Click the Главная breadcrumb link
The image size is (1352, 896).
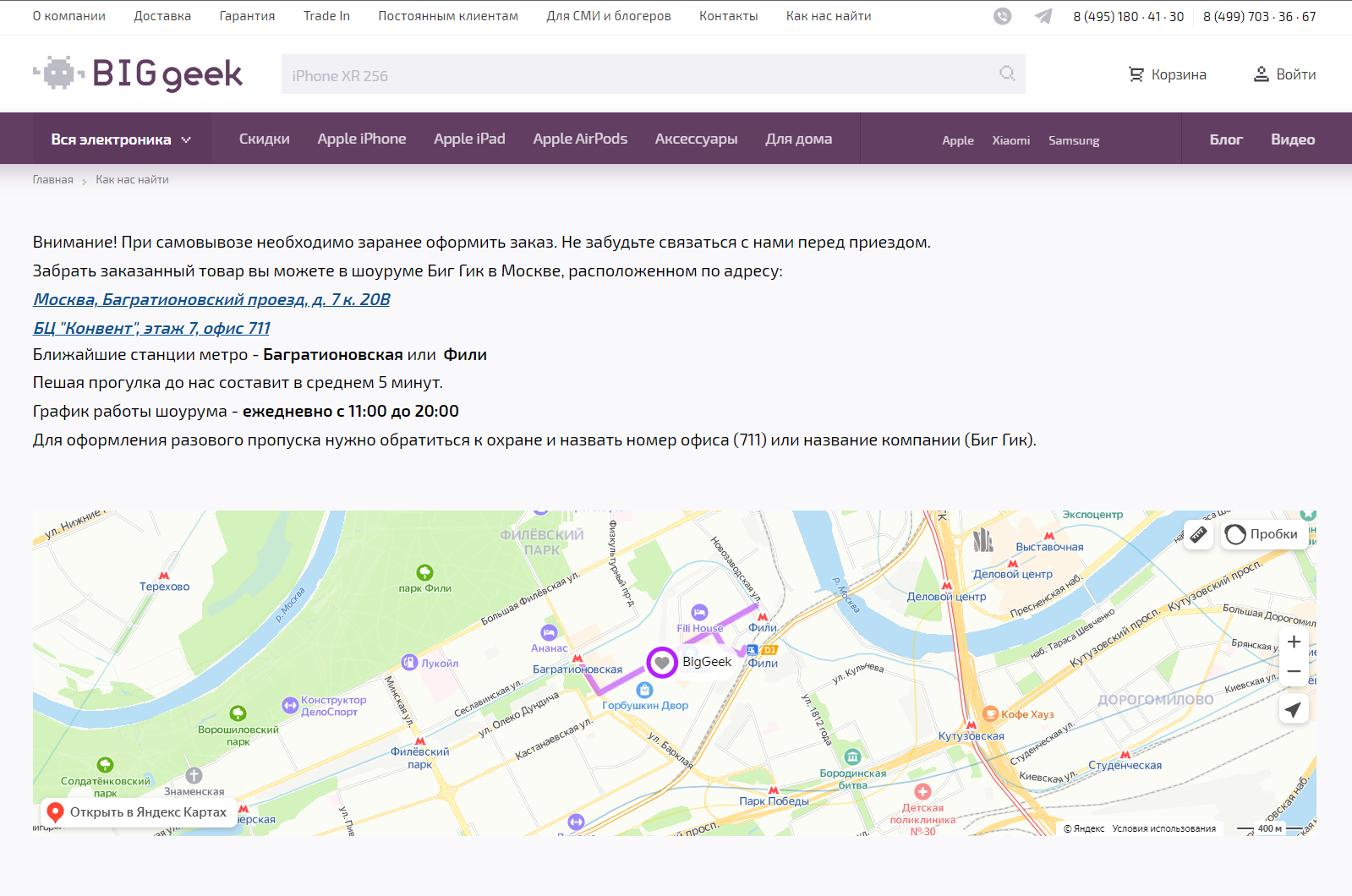click(x=53, y=179)
